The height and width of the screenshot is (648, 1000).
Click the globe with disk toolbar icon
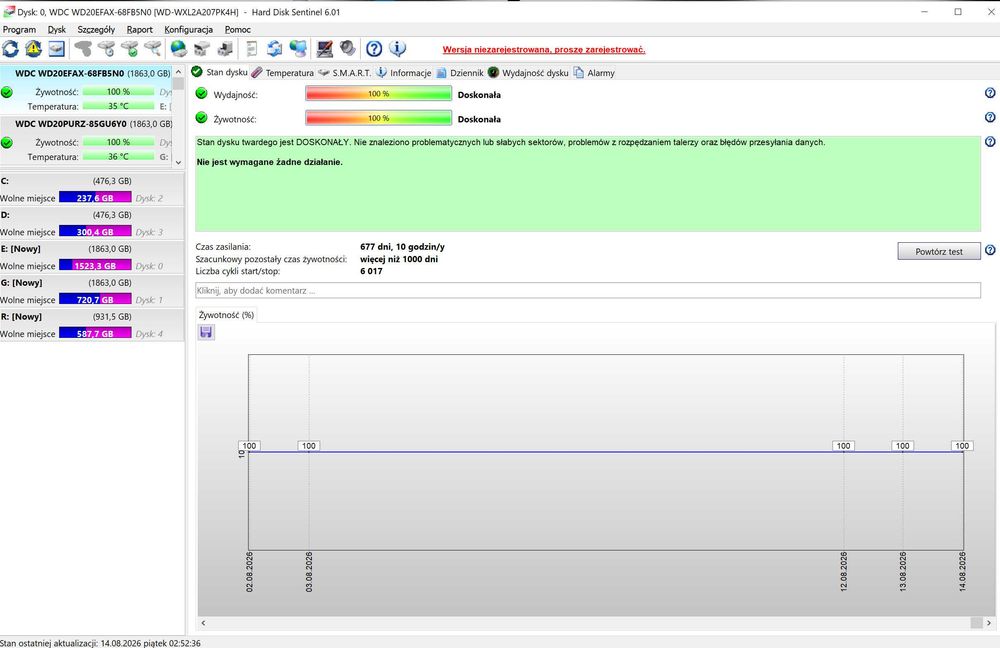tap(179, 48)
